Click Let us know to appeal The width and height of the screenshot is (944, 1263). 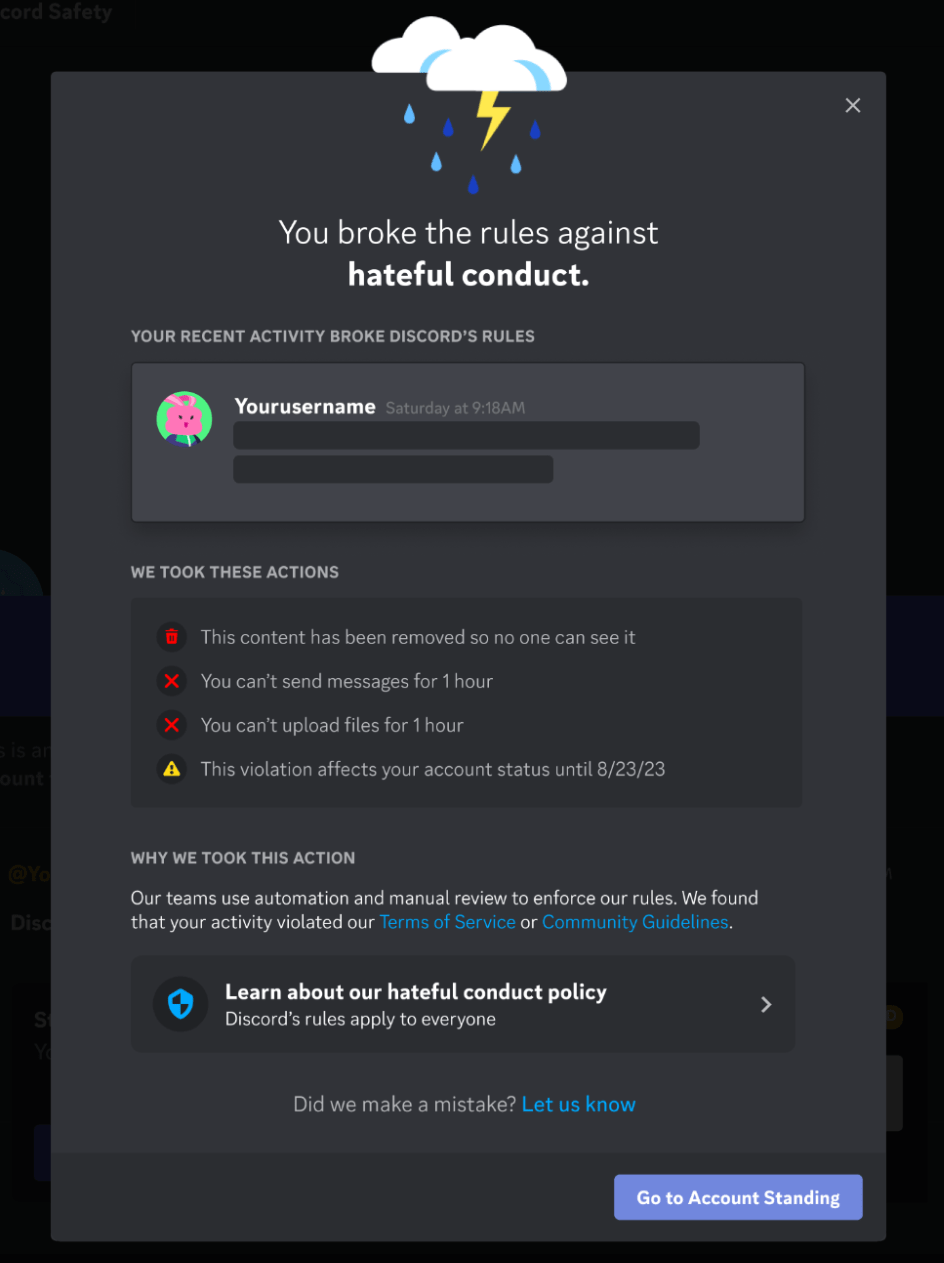[578, 1104]
